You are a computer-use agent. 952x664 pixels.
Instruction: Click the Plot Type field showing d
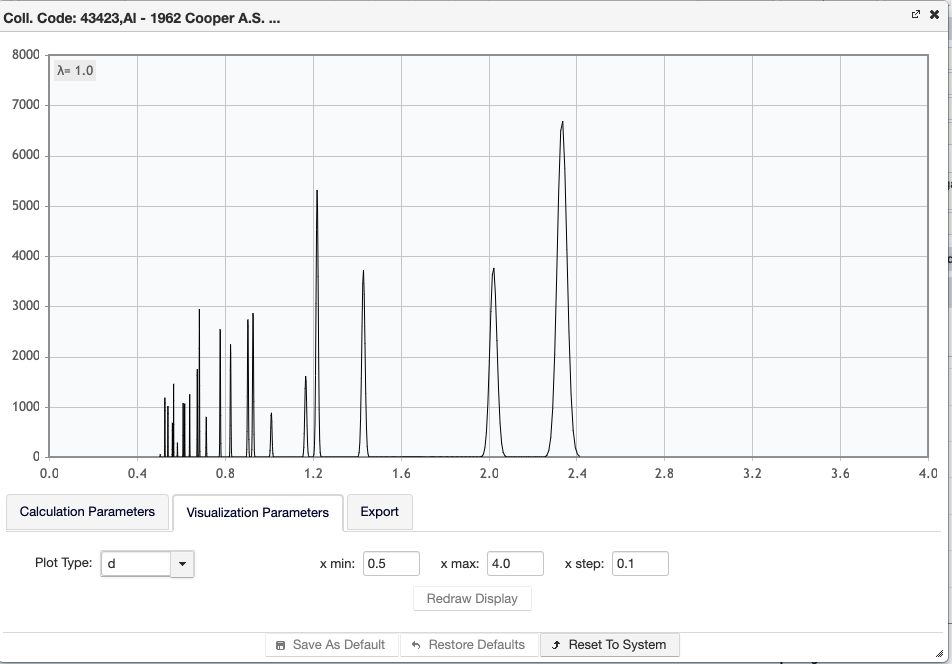pyautogui.click(x=137, y=564)
